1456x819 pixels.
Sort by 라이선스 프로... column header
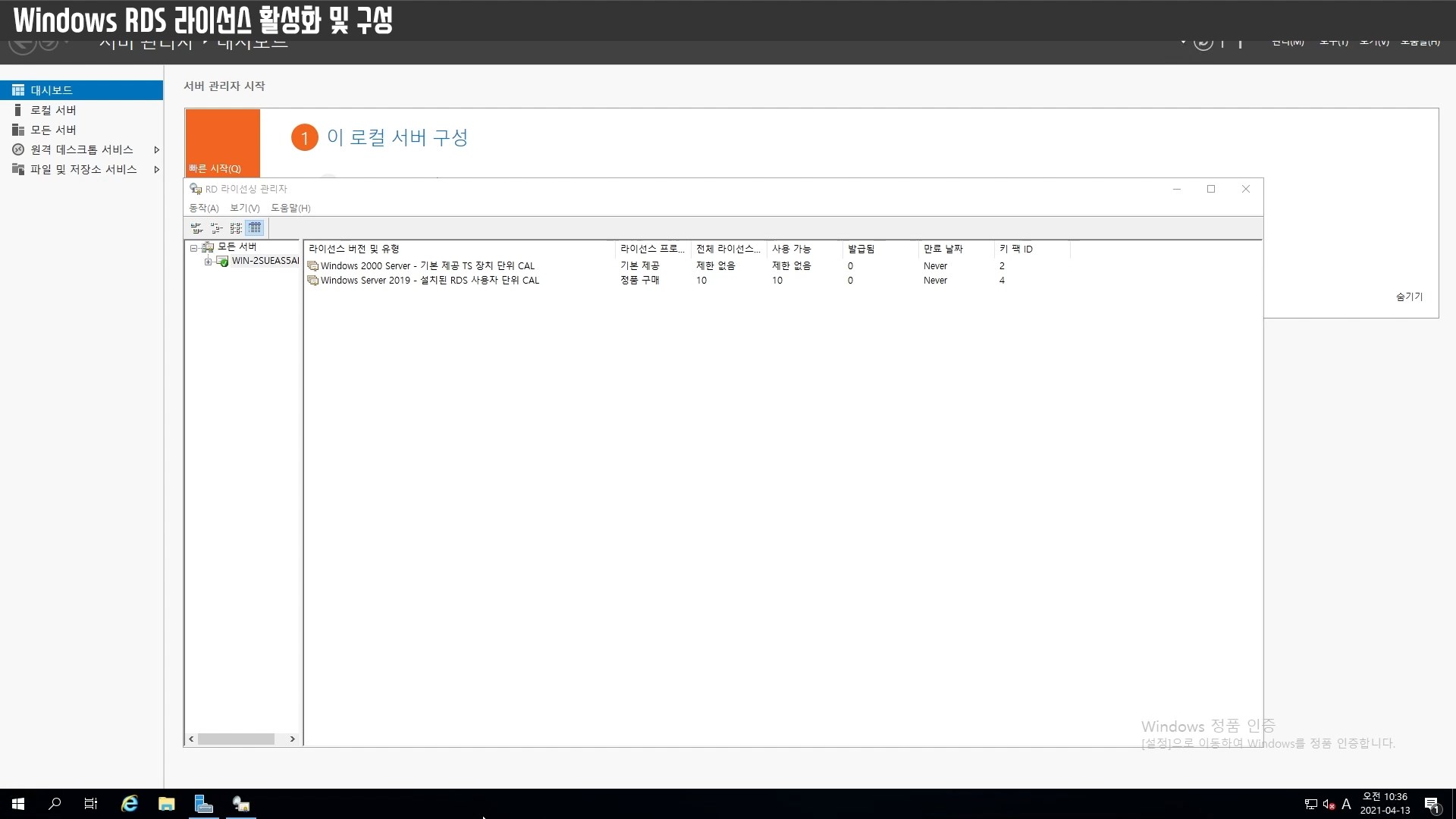click(653, 249)
